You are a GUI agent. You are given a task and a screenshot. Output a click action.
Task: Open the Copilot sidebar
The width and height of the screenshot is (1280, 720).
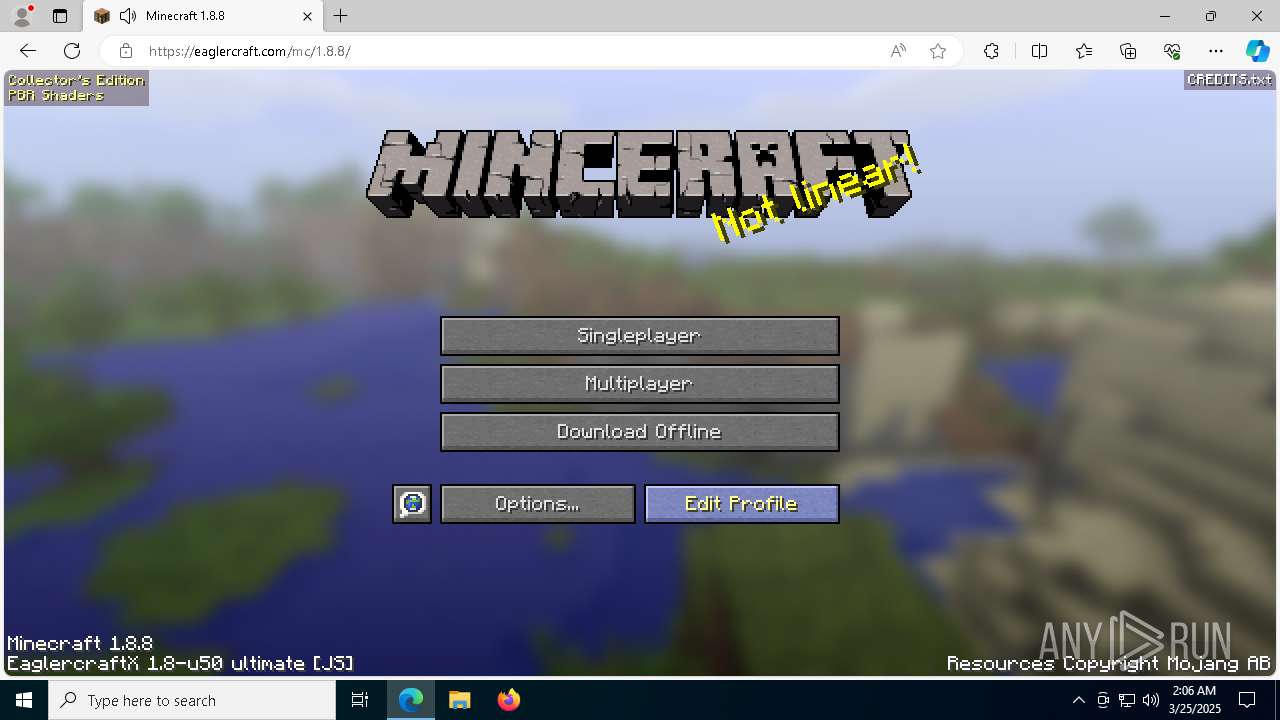coord(1257,51)
